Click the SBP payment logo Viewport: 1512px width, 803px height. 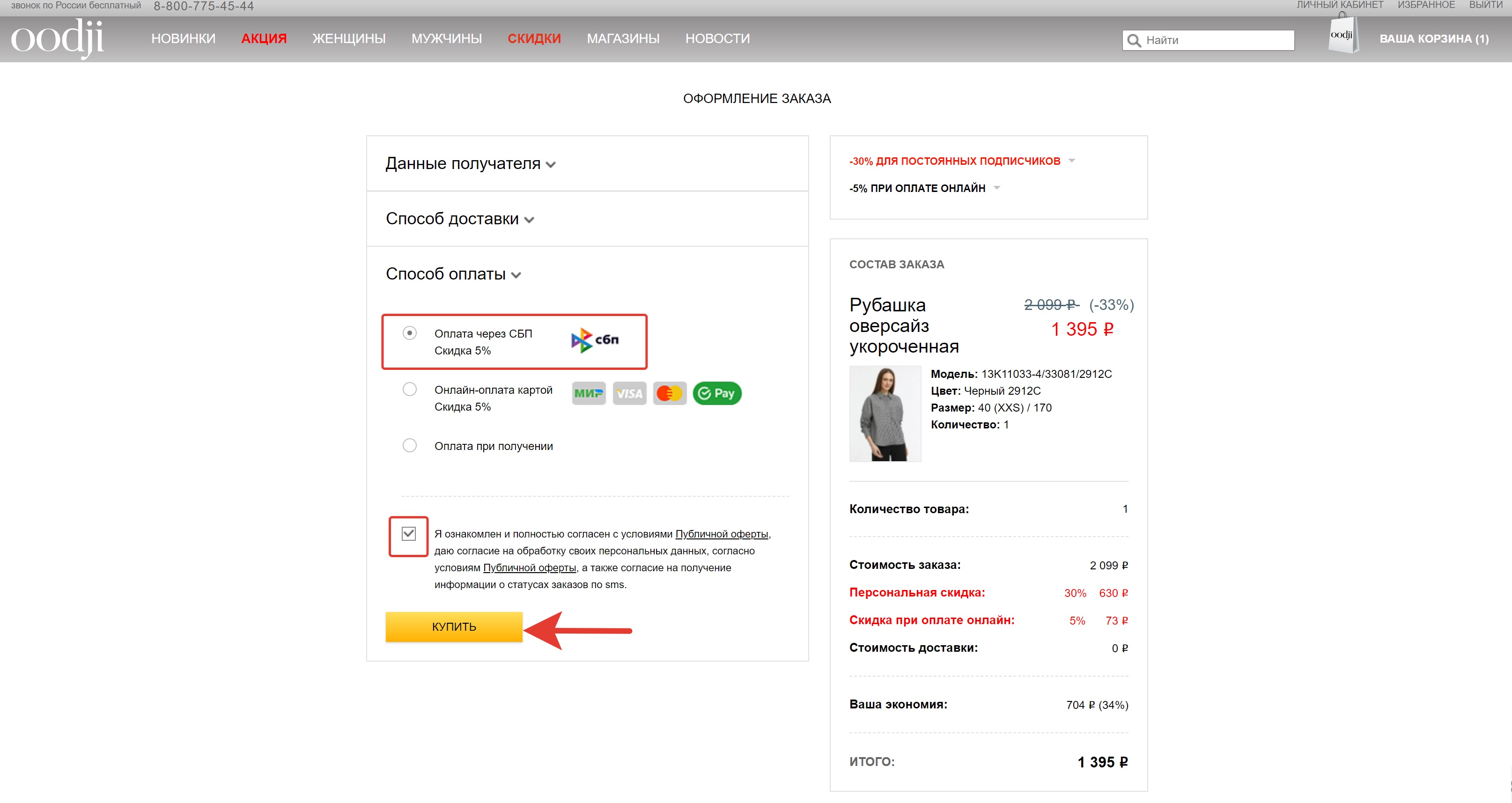pyautogui.click(x=595, y=340)
